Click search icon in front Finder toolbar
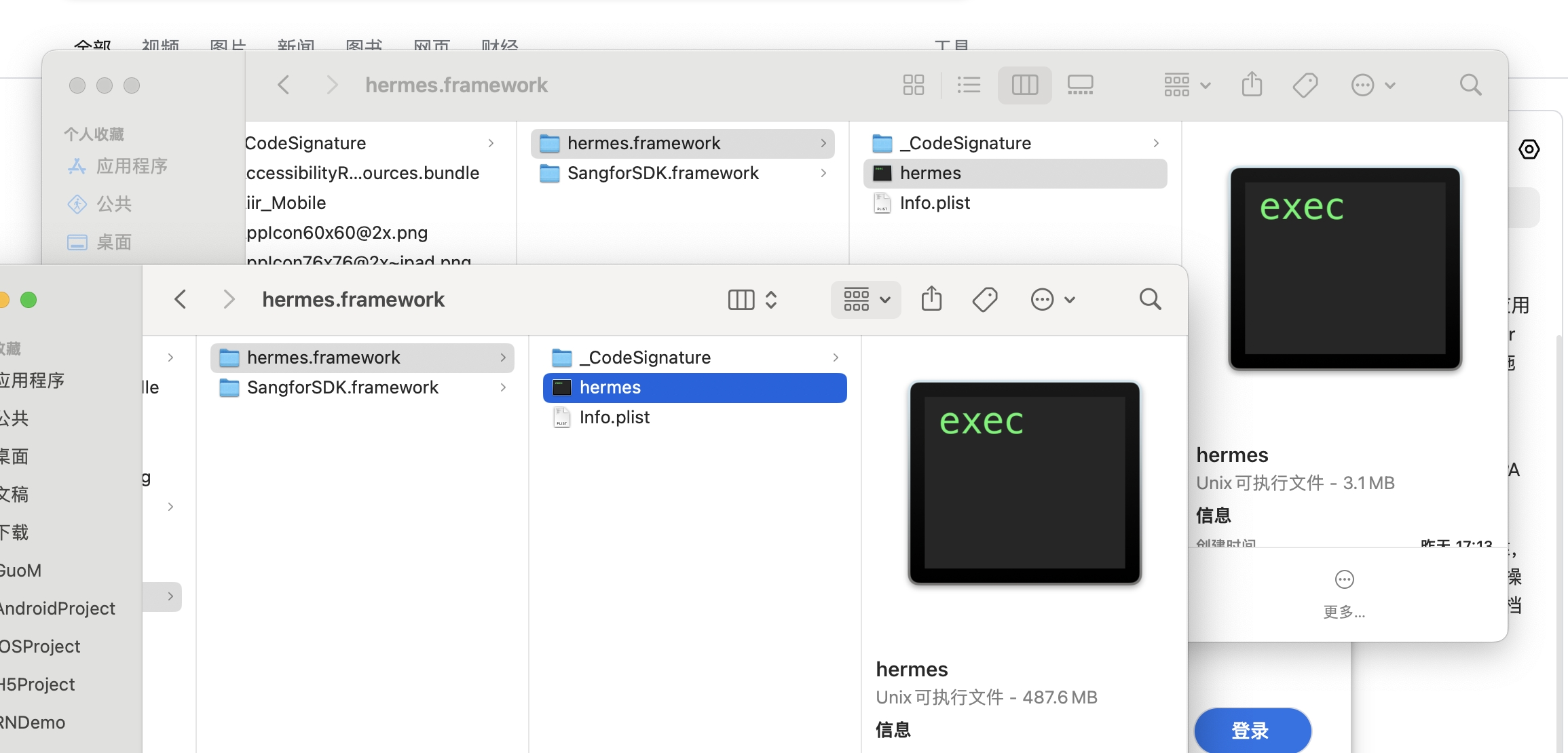The height and width of the screenshot is (753, 1568). (1150, 299)
